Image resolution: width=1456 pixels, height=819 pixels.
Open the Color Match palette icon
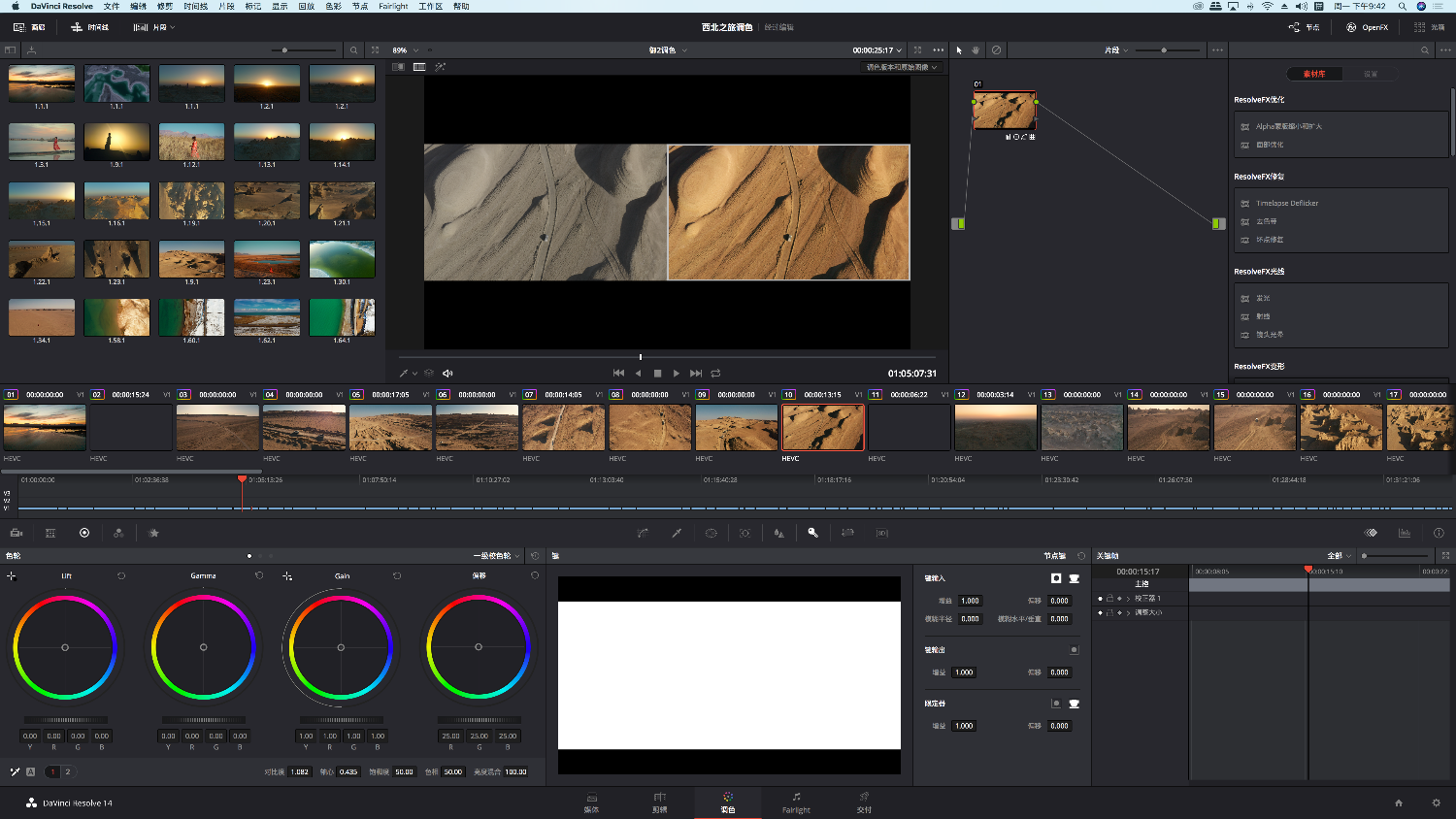tap(50, 533)
